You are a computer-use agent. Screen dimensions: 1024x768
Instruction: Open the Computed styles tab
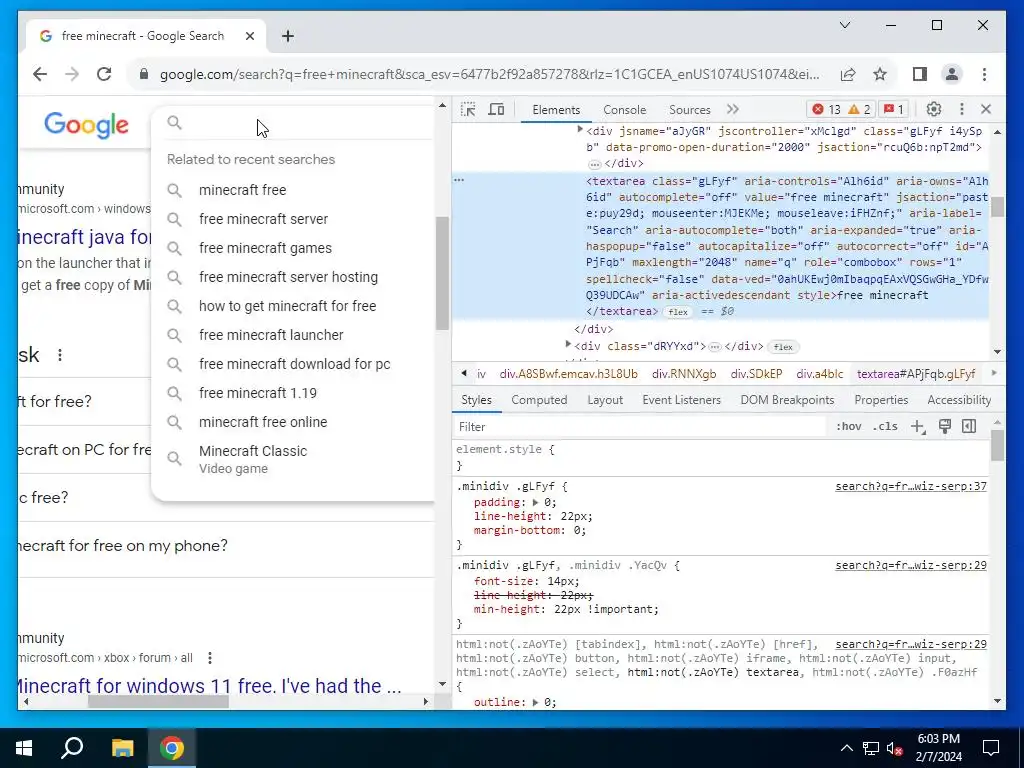click(x=539, y=400)
